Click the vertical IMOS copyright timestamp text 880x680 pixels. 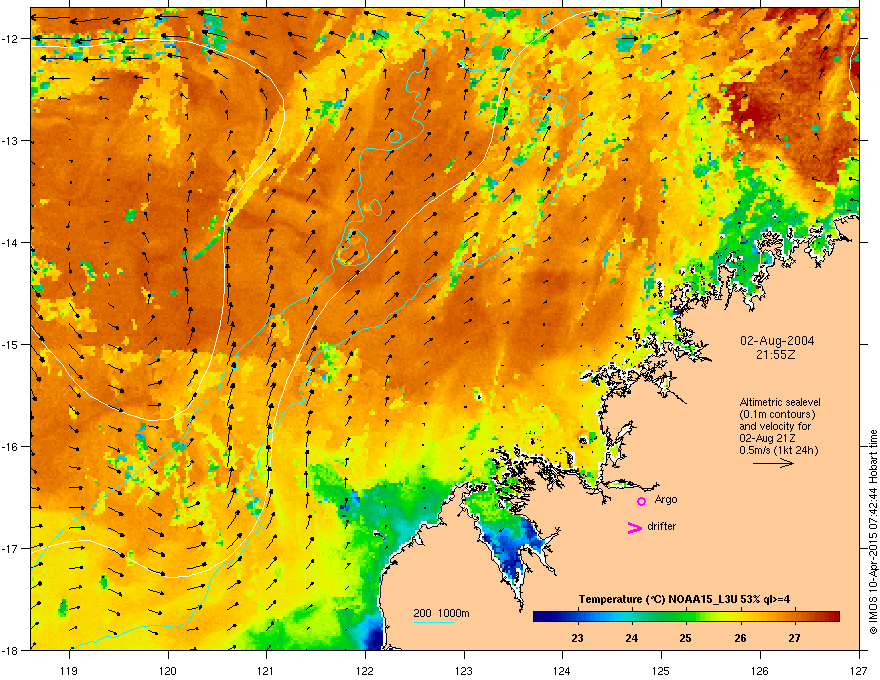[x=873, y=532]
